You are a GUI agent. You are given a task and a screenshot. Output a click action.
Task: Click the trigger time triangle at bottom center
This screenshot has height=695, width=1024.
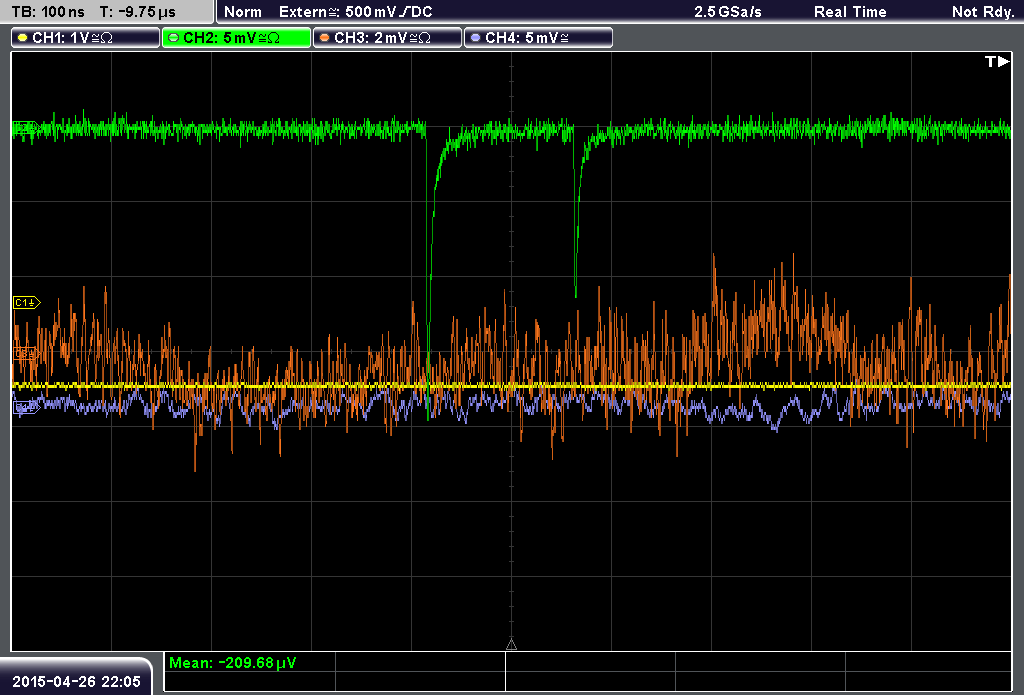click(511, 645)
